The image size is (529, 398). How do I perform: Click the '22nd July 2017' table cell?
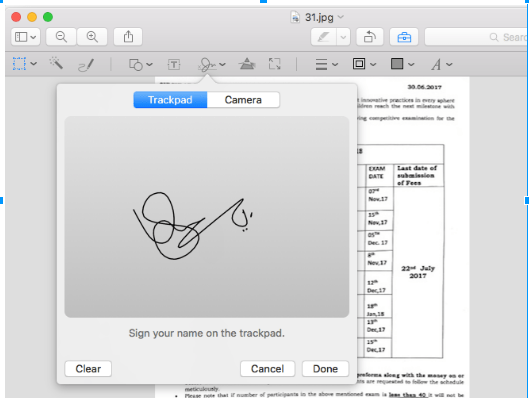(x=418, y=272)
